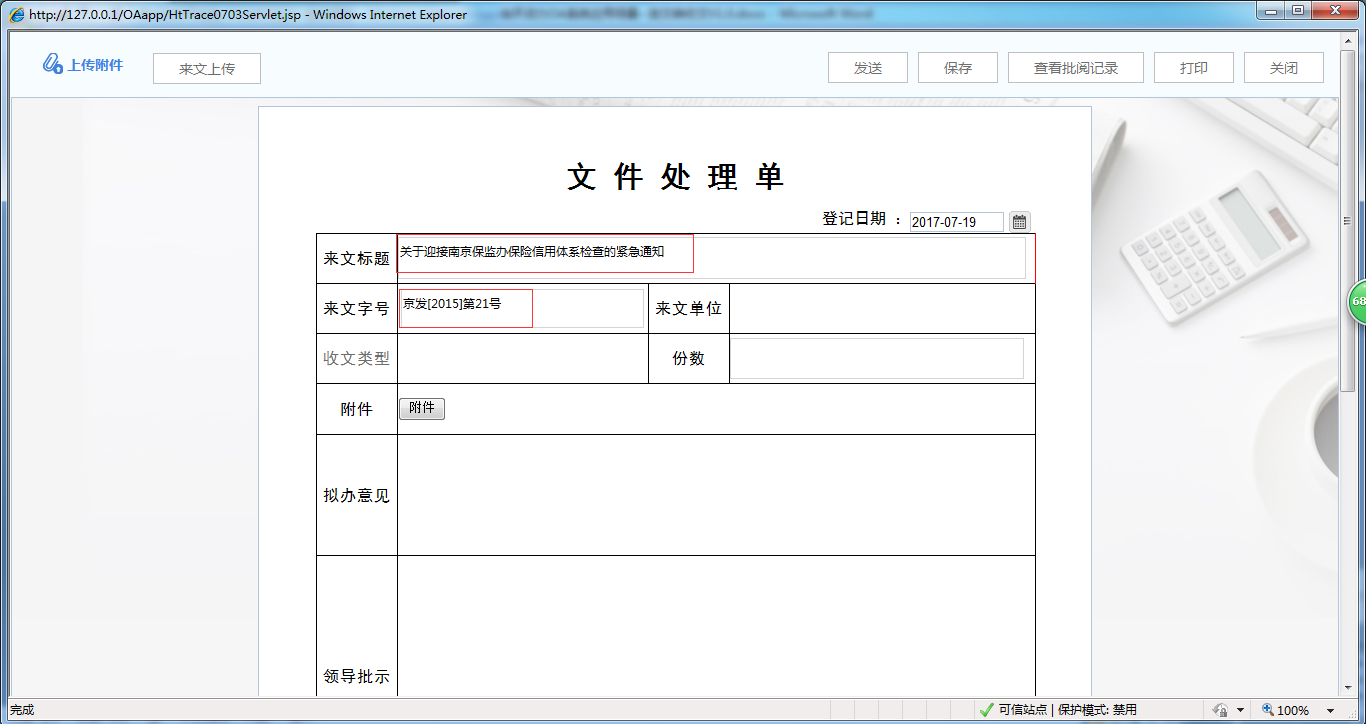Click the 发送 button to send

tap(867, 67)
